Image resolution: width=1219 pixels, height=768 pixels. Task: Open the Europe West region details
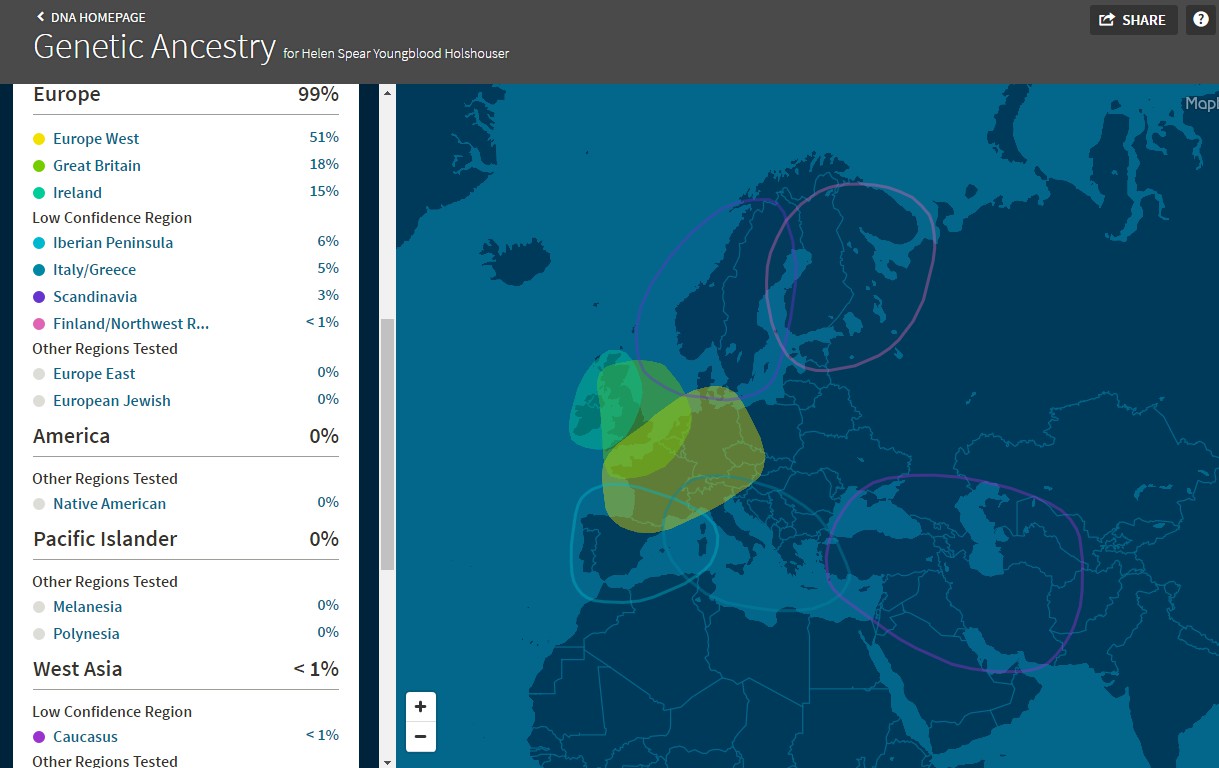[x=96, y=138]
